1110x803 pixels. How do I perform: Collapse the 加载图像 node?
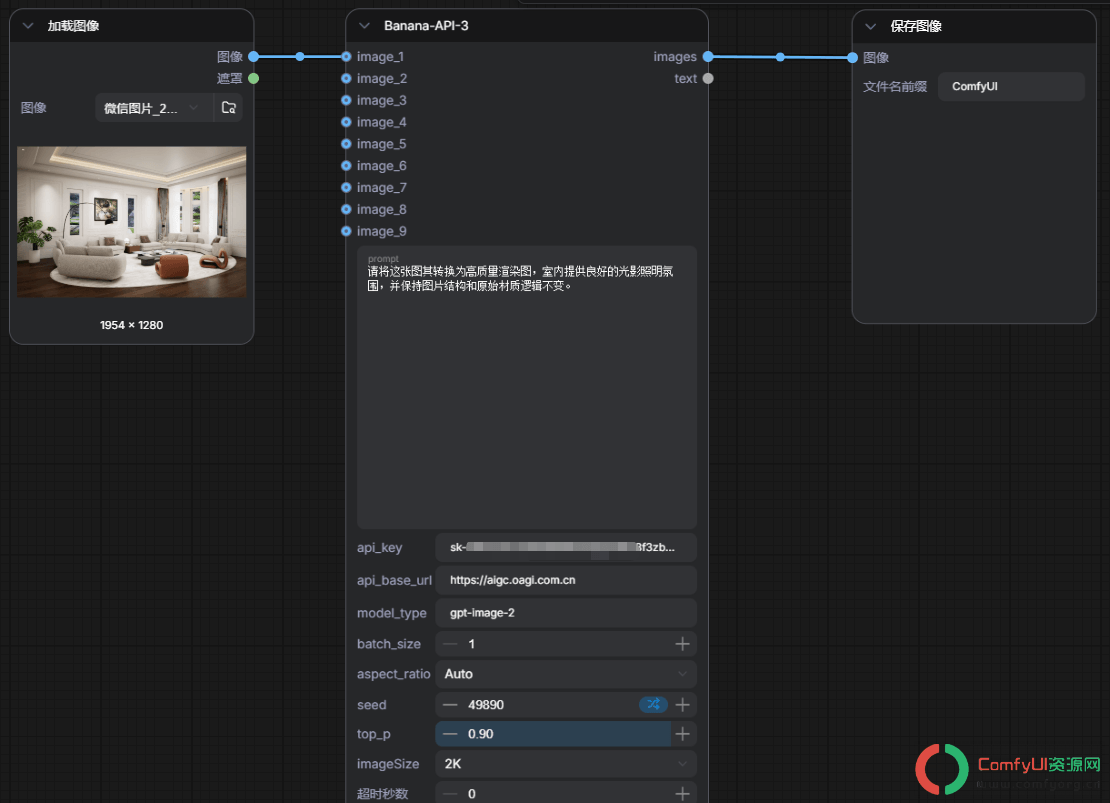coord(28,25)
